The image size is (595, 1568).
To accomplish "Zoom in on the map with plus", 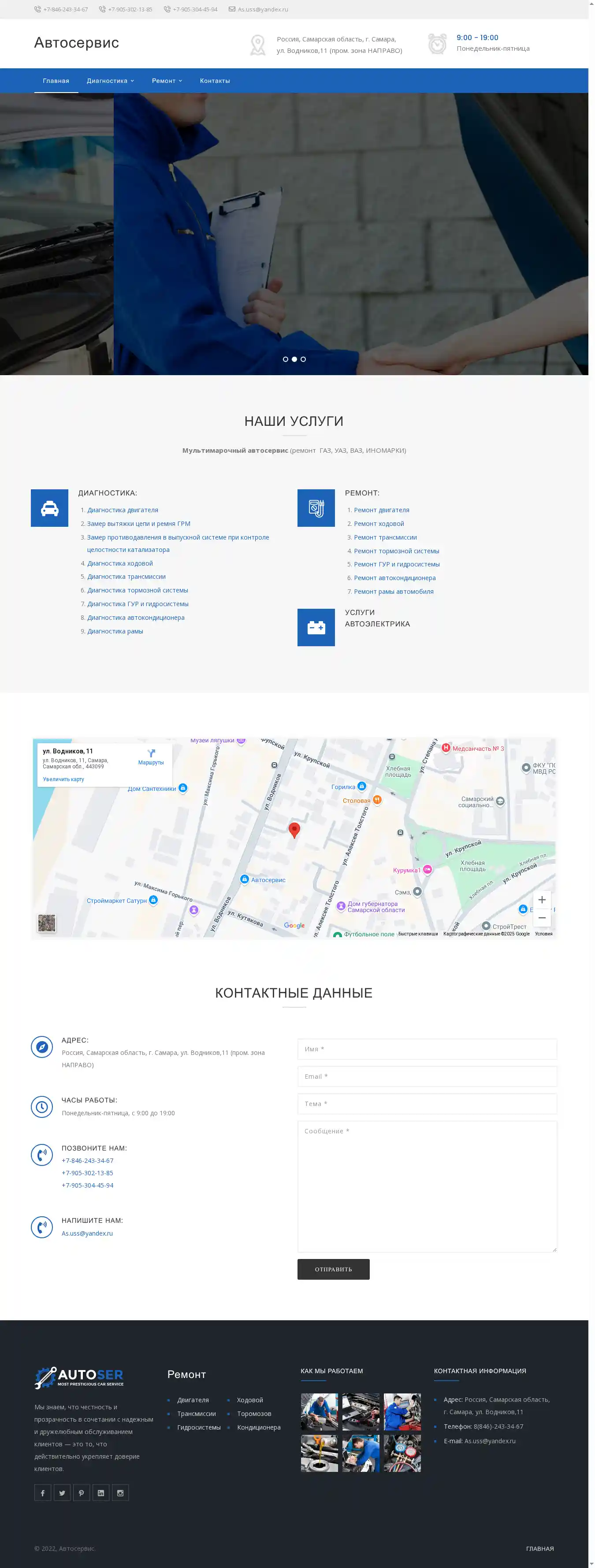I will click(542, 900).
